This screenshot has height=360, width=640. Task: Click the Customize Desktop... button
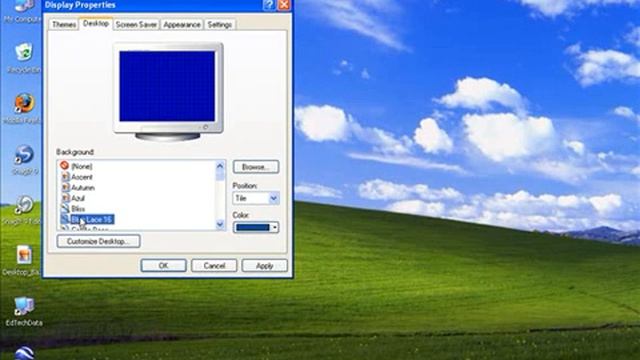tap(98, 241)
